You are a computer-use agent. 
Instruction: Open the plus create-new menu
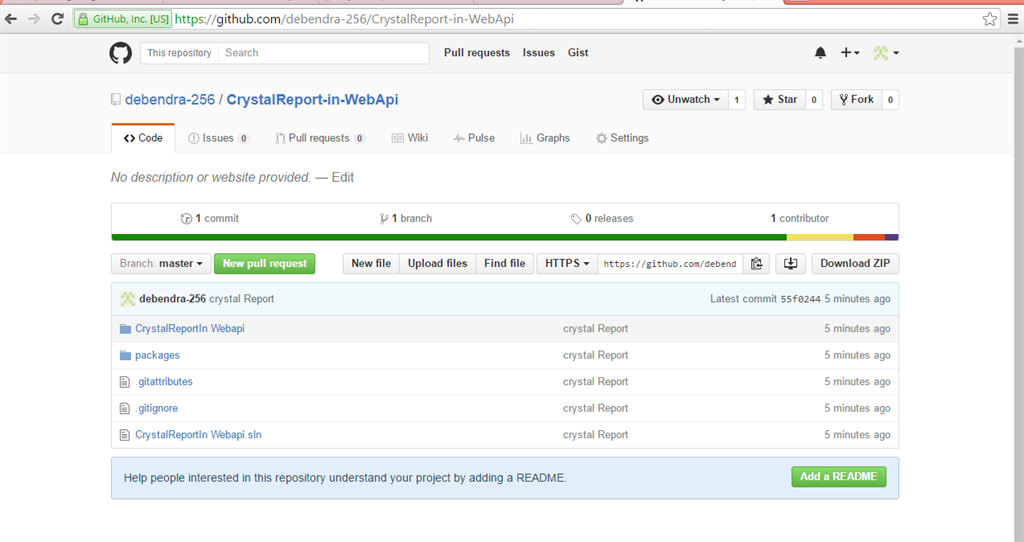[850, 53]
